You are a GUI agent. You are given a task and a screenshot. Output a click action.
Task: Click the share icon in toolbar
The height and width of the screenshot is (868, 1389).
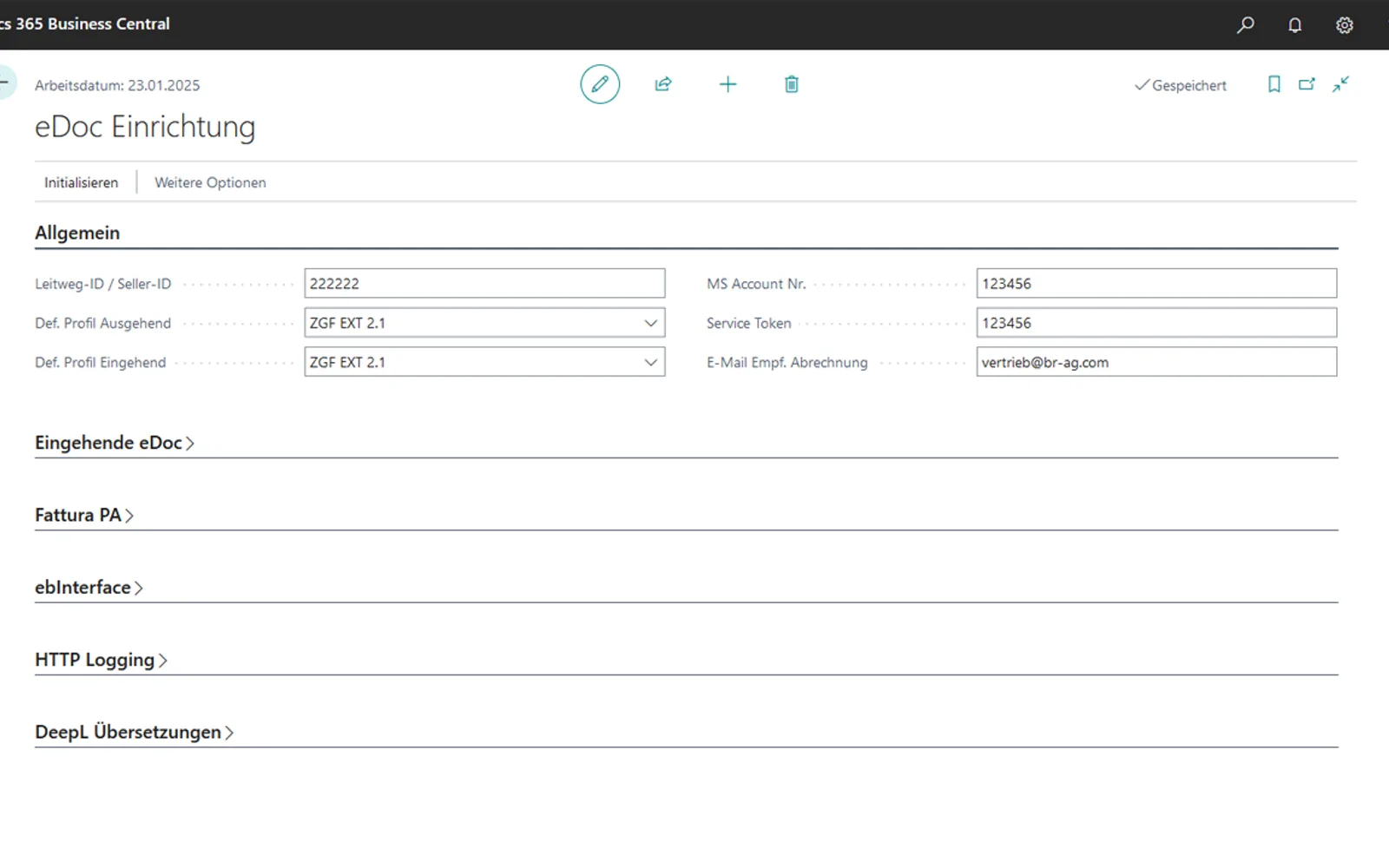click(663, 84)
